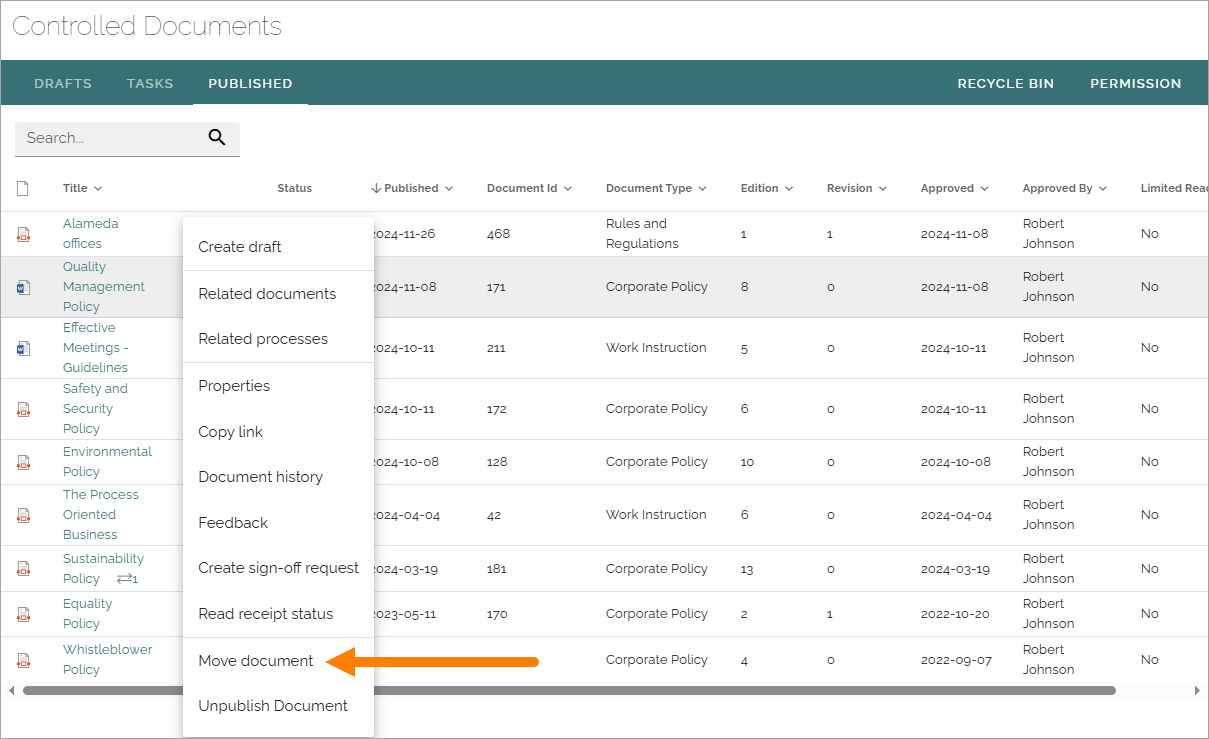Viewport: 1209px width, 739px height.
Task: Choose Move document menu entry
Action: tap(278, 661)
